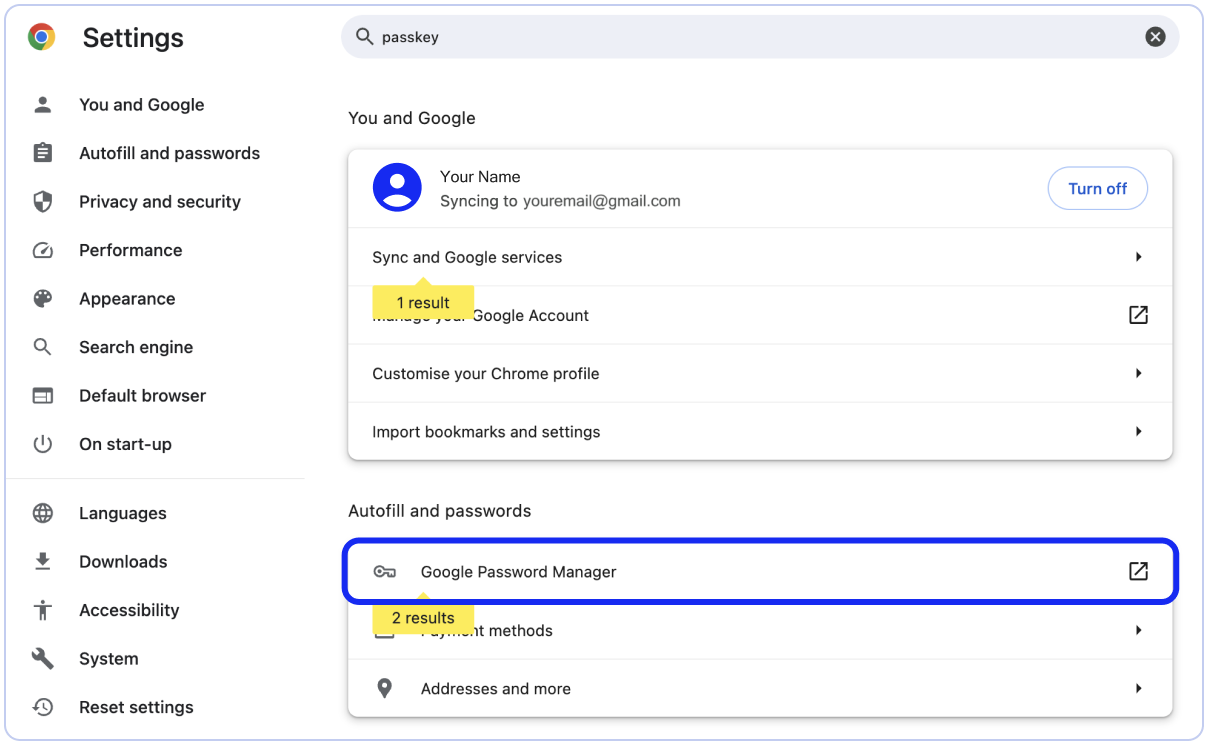Expand Addresses and more arrow

[1138, 688]
